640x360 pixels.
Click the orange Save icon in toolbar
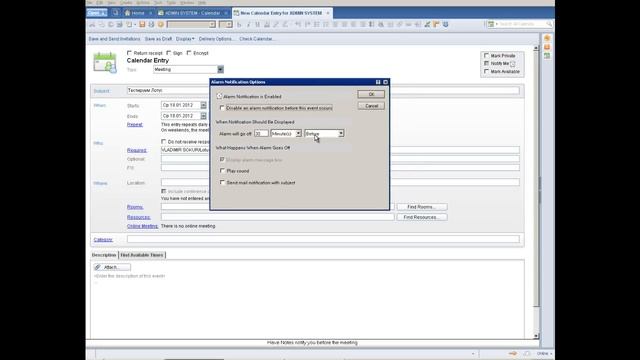point(142,25)
